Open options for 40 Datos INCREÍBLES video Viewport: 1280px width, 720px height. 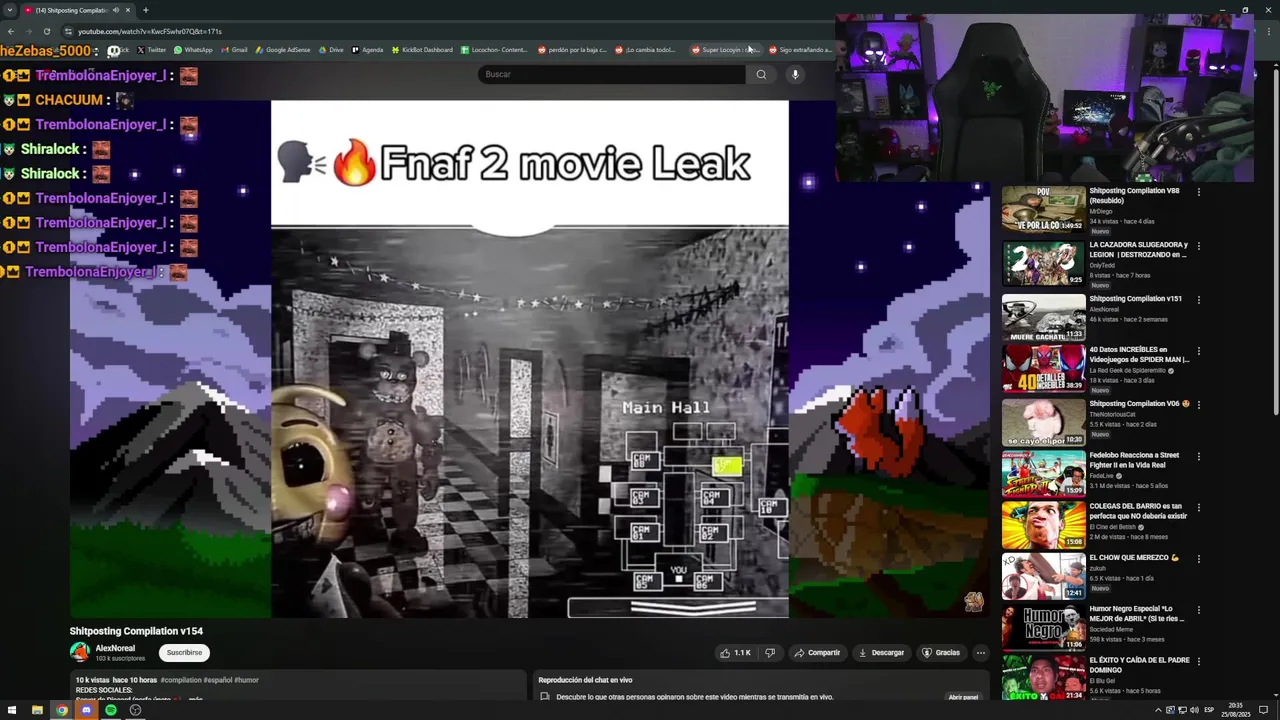pos(1199,351)
